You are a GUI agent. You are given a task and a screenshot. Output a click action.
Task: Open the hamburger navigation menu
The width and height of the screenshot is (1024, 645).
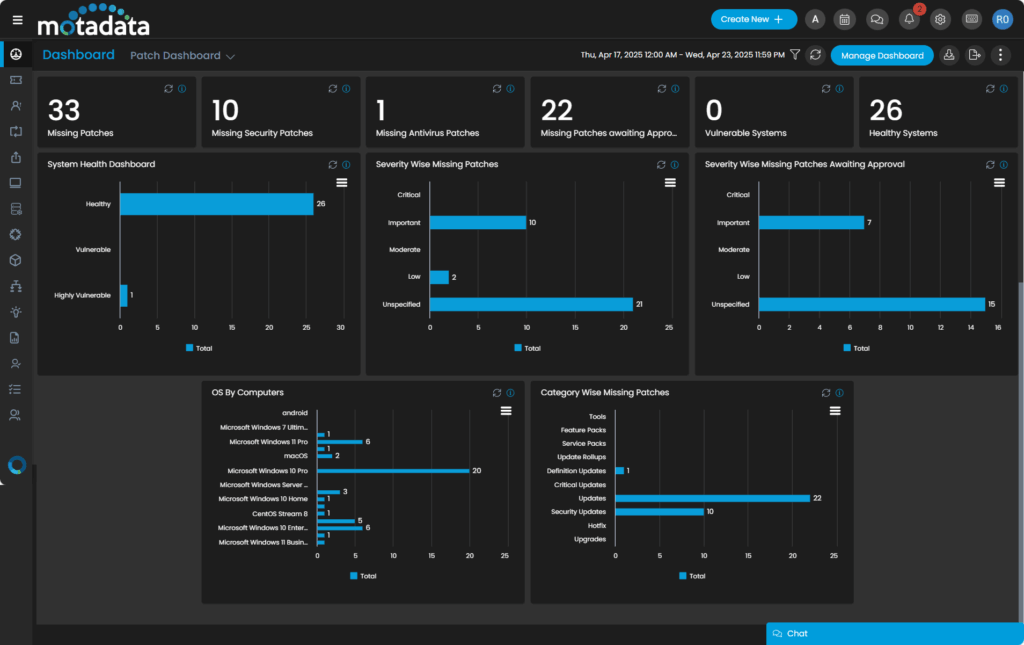(x=17, y=19)
